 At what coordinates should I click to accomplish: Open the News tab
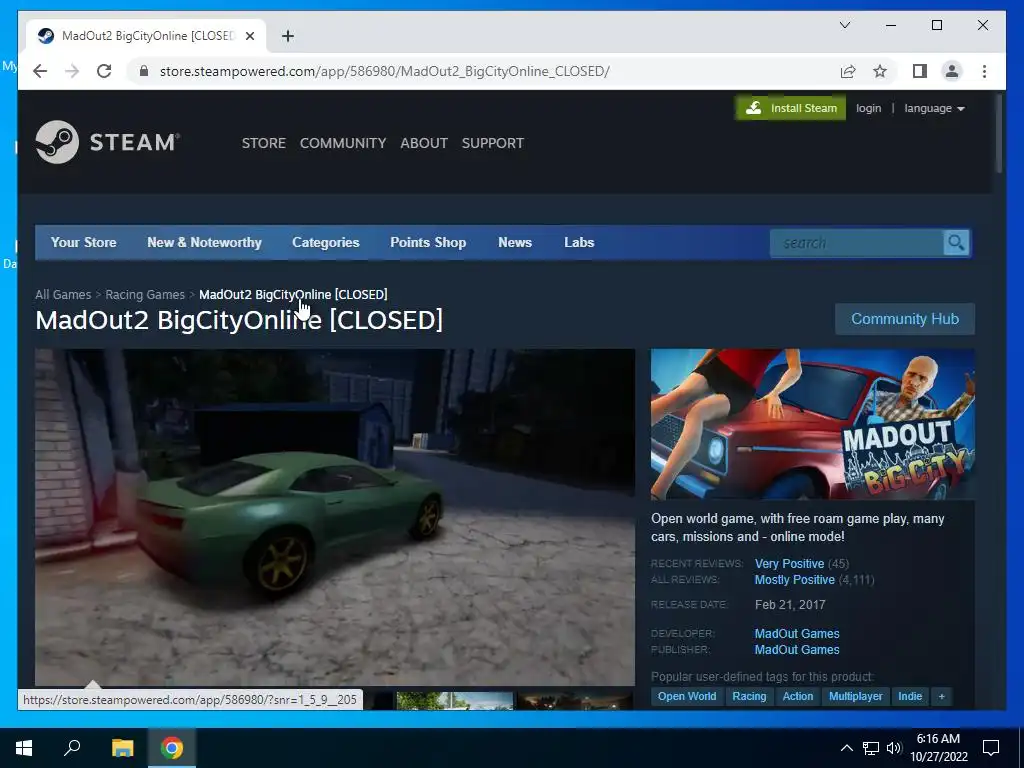[x=515, y=242]
